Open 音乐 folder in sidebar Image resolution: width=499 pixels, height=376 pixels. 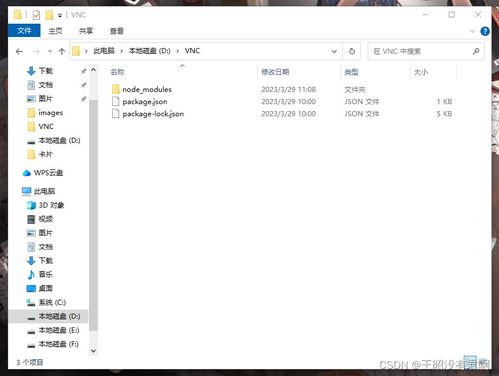46,274
